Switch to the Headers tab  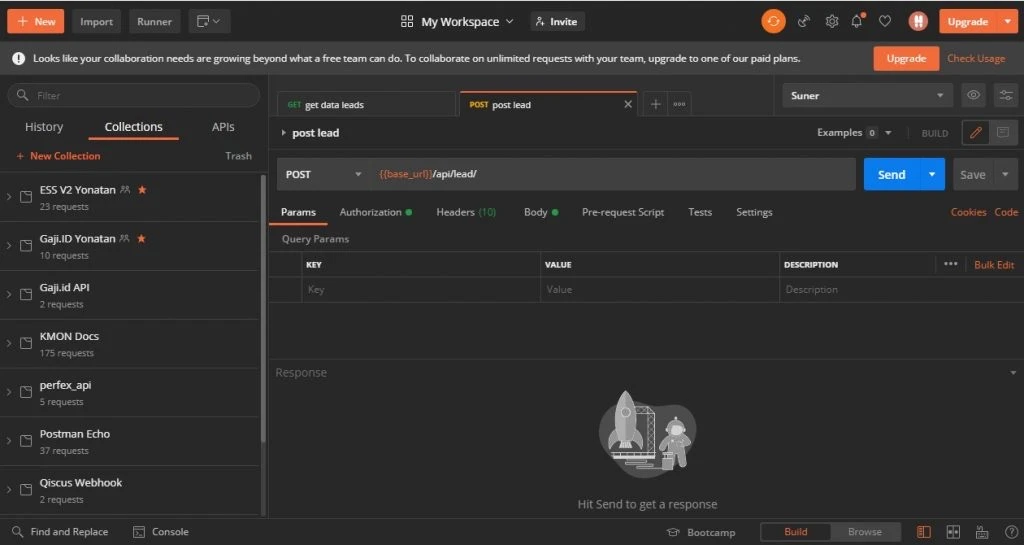465,212
